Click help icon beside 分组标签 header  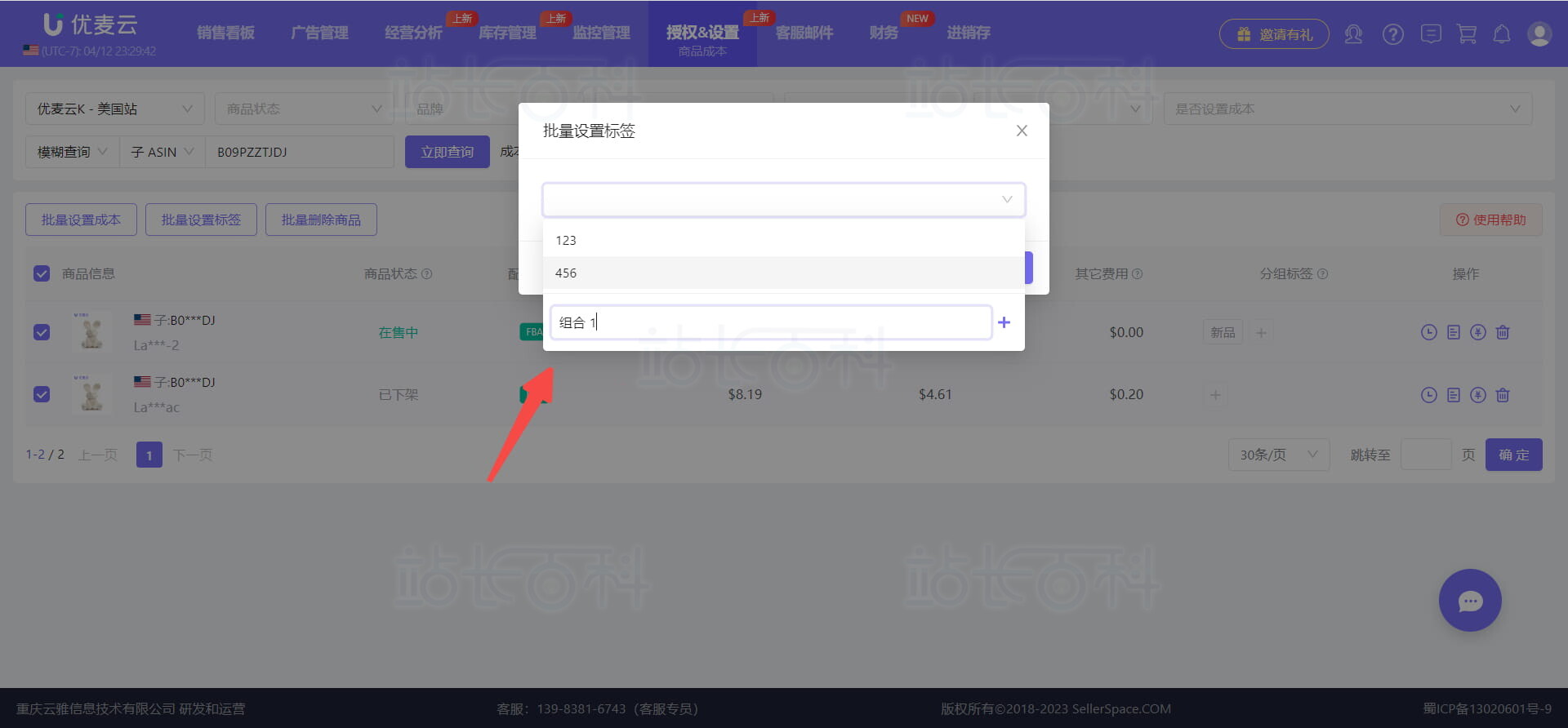(x=1323, y=274)
